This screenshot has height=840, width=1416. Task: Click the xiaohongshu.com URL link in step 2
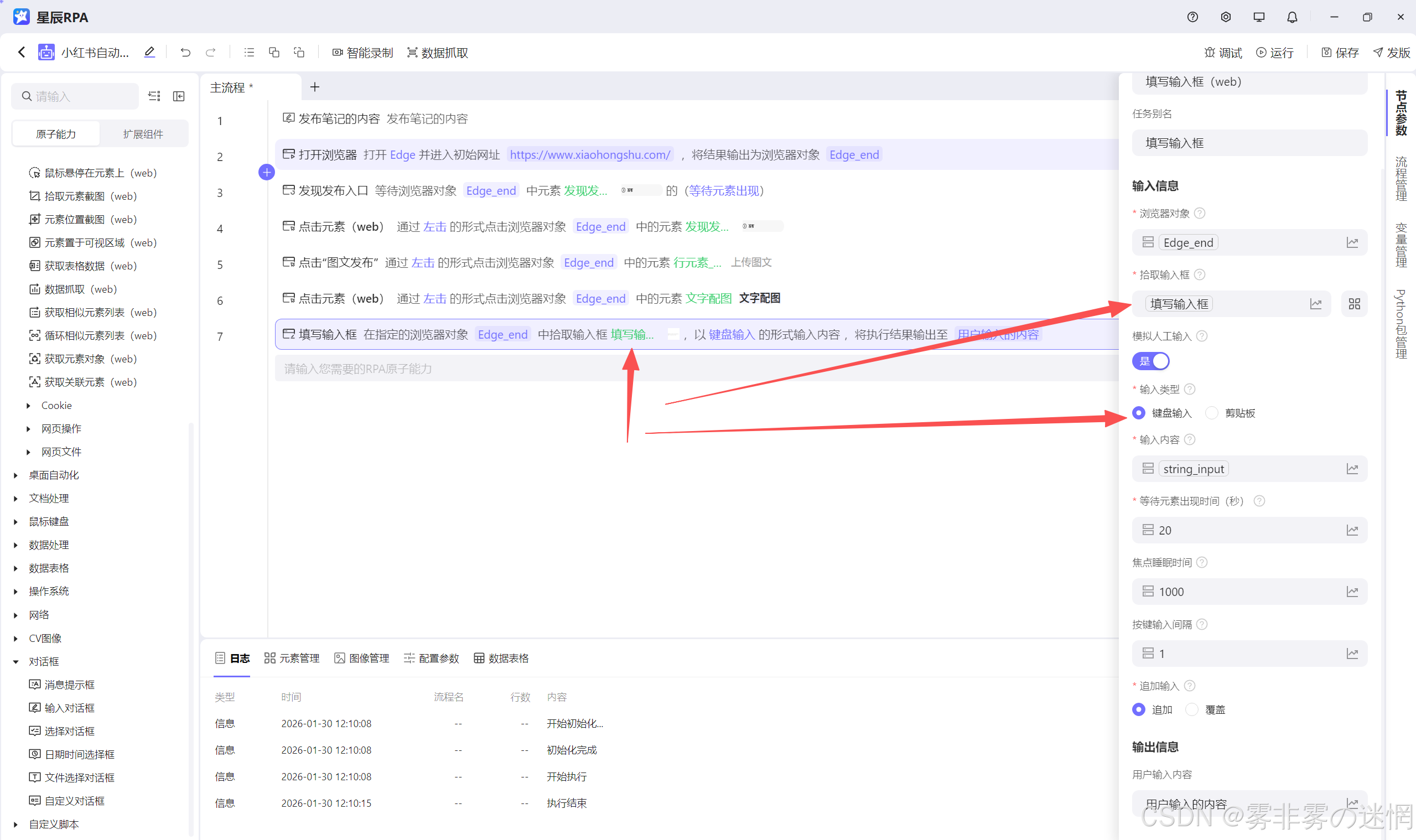point(590,154)
